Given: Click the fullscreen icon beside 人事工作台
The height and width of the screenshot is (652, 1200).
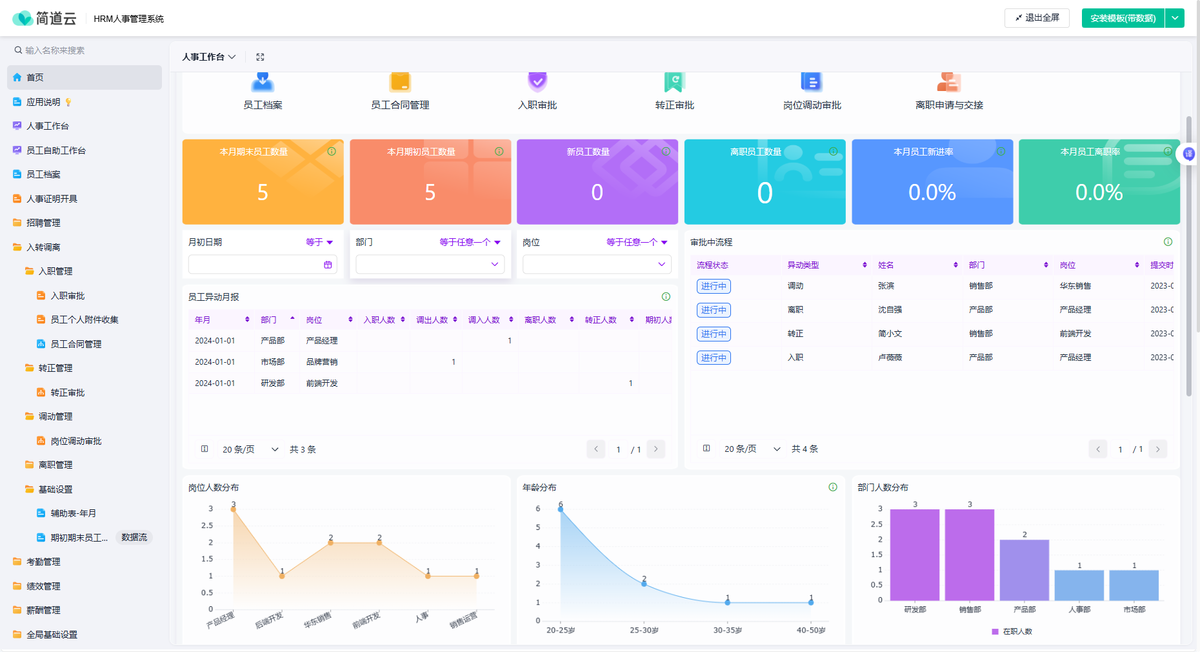Looking at the screenshot, I should (260, 57).
